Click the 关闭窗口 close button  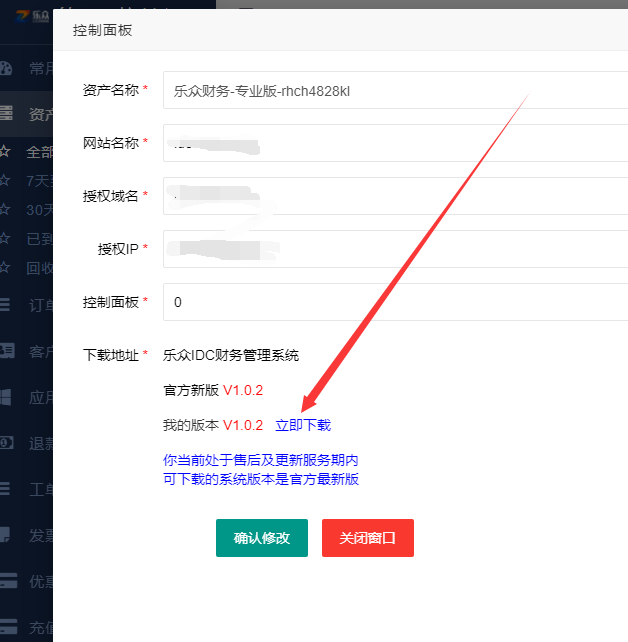(x=368, y=538)
